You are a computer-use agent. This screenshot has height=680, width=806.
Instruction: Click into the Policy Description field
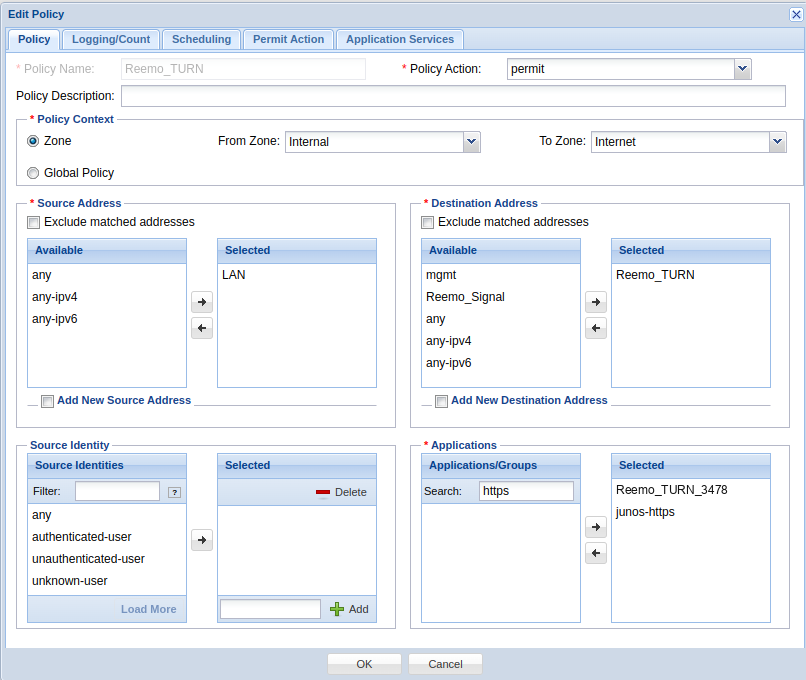pyautogui.click(x=453, y=96)
